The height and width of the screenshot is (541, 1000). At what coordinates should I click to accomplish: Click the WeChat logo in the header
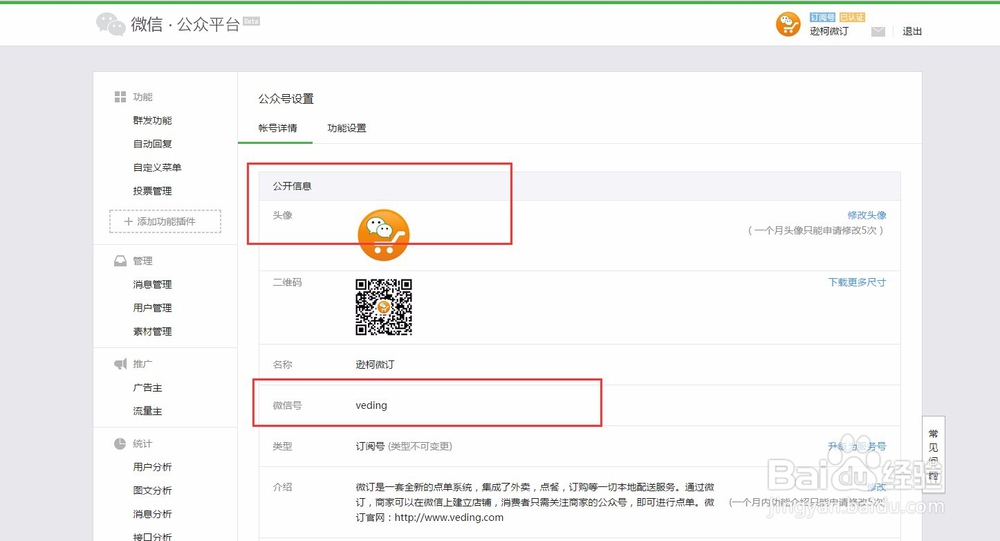pyautogui.click(x=110, y=24)
